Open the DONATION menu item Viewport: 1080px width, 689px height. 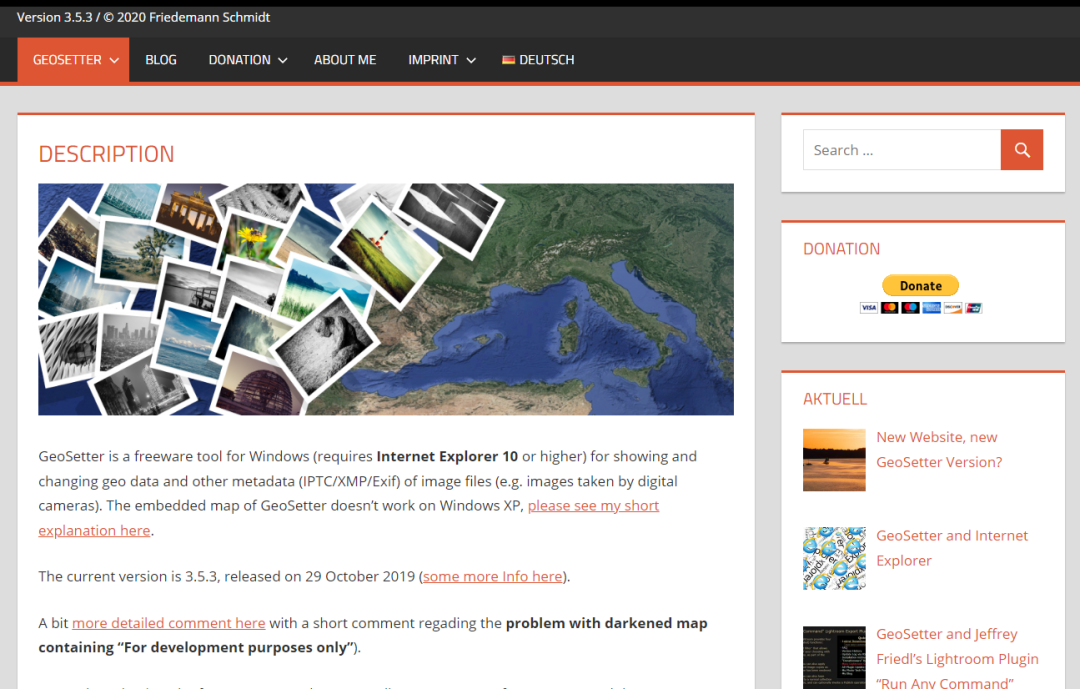pos(239,60)
